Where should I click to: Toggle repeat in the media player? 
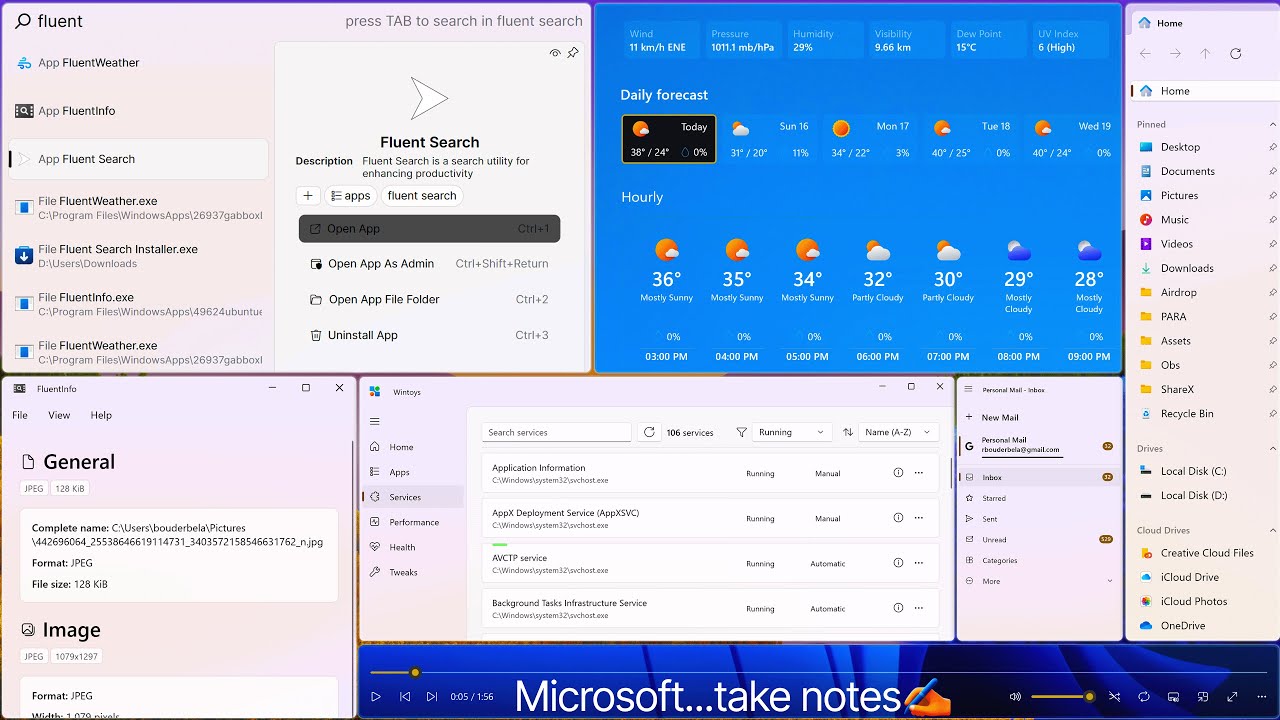pos(1144,696)
